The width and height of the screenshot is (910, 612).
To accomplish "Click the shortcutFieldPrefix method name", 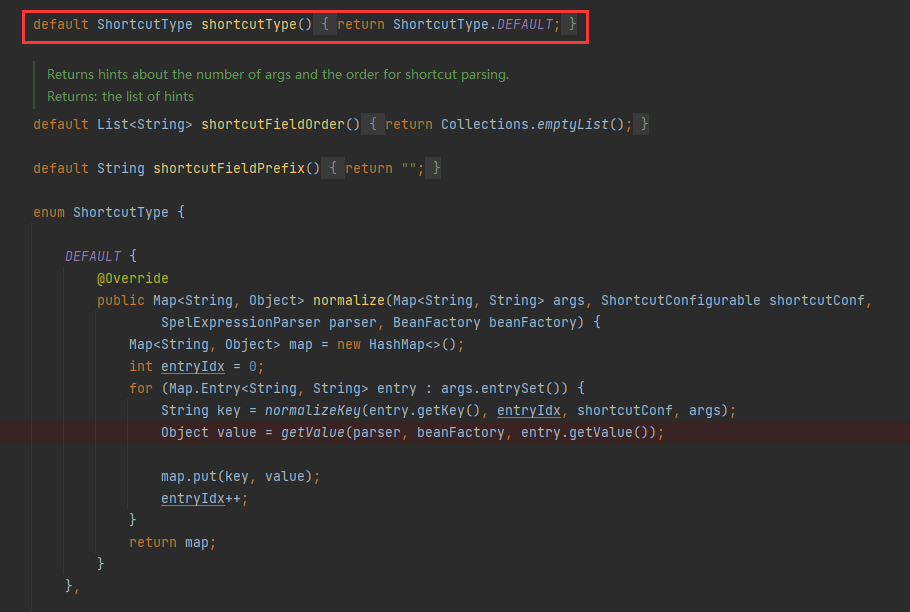I will pos(229,169).
